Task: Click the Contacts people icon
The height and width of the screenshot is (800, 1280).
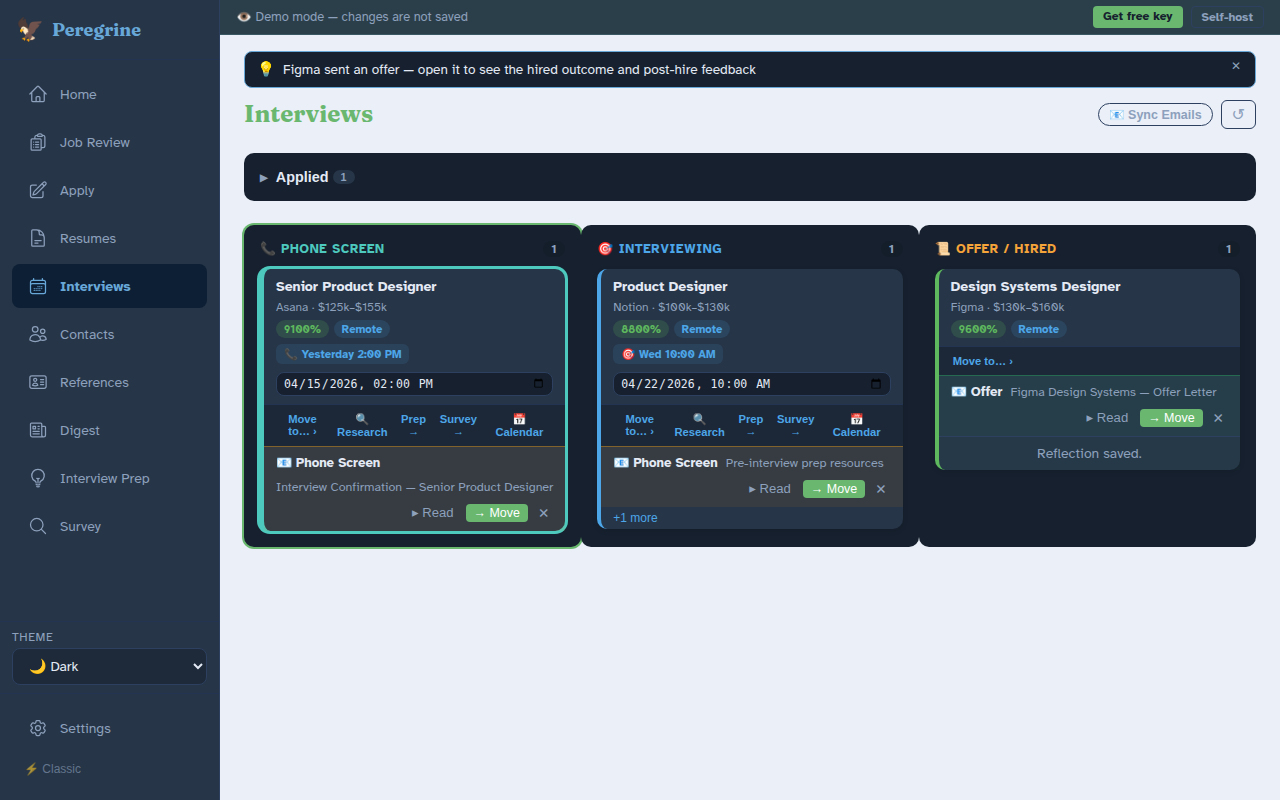Action: 38,334
